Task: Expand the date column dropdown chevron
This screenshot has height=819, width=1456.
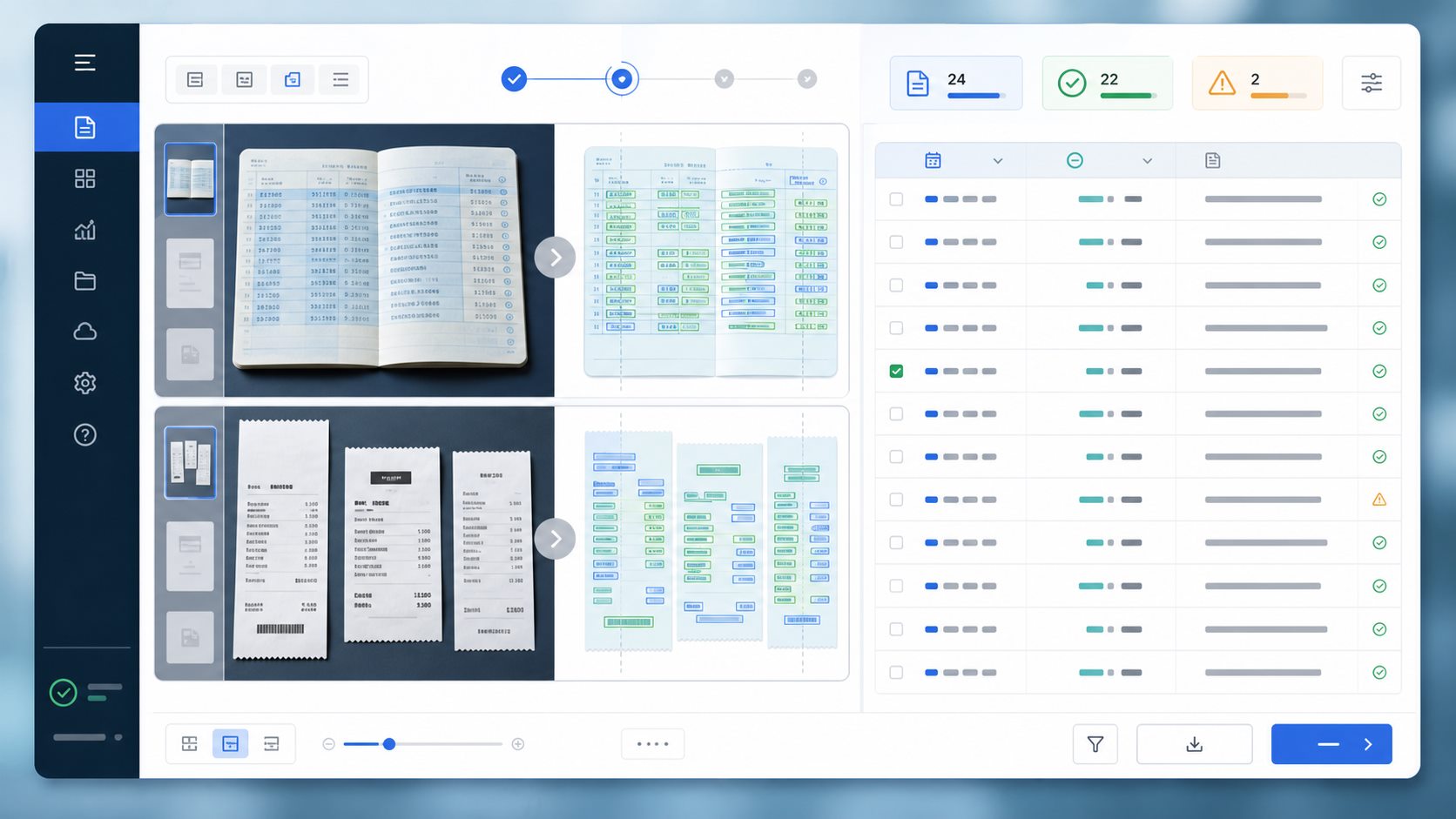Action: [998, 161]
